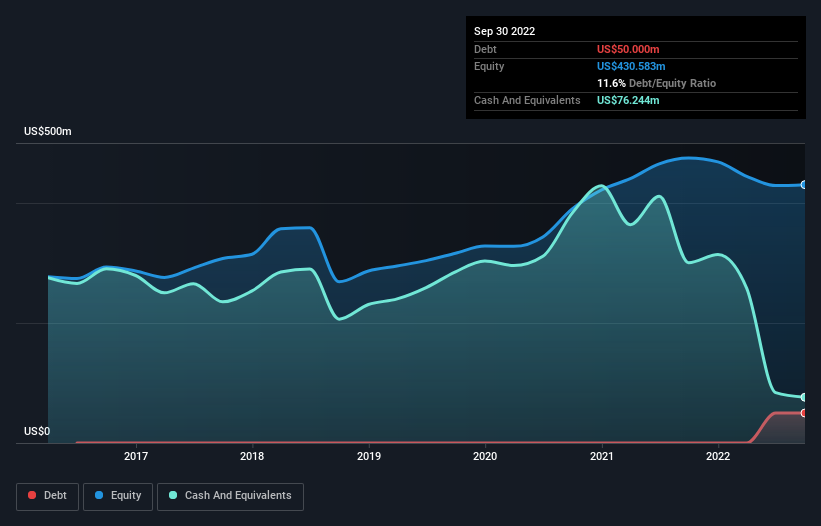Click the US$76.244m cash value

coord(628,100)
